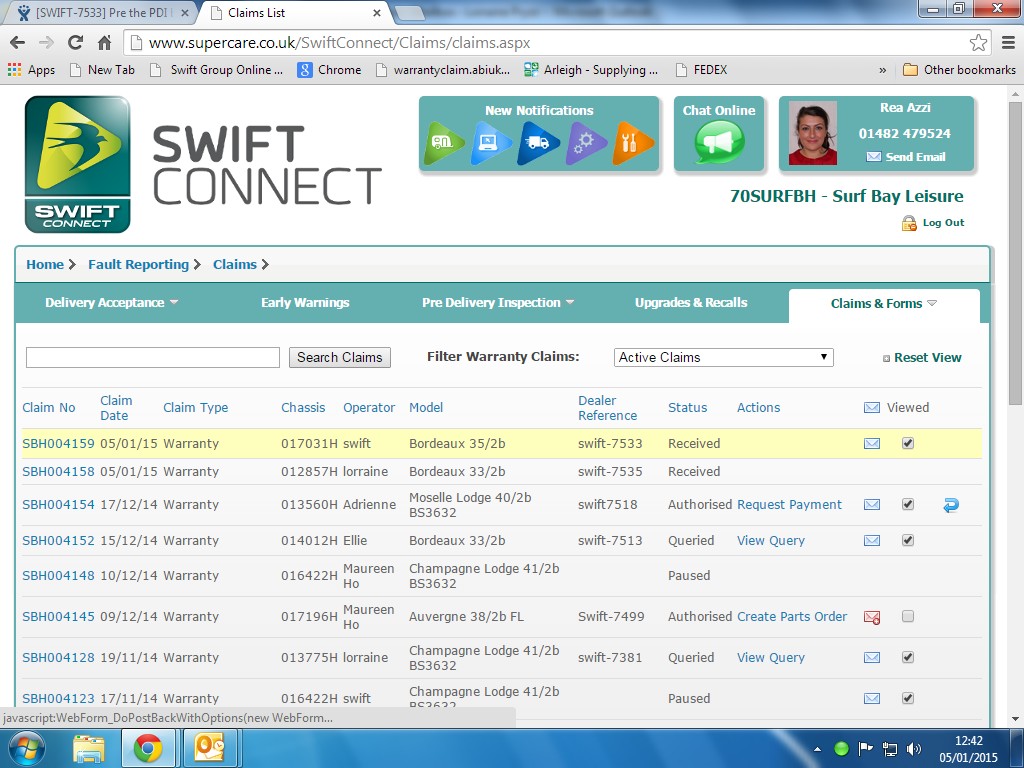Switch to the Upgrades & Recalls tab
1024x768 pixels.
tap(691, 303)
